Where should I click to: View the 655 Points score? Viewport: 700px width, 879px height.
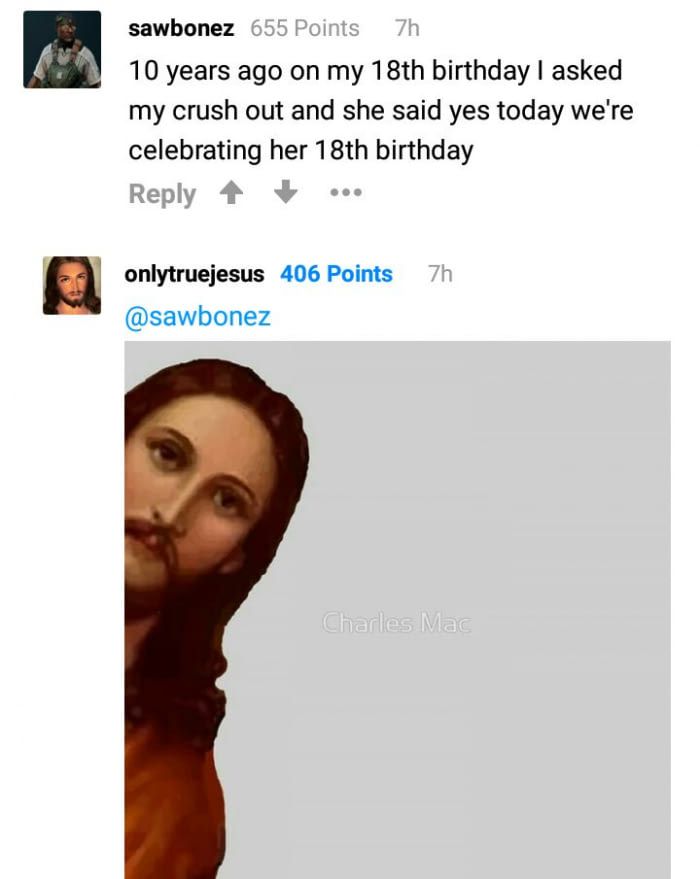click(x=304, y=28)
